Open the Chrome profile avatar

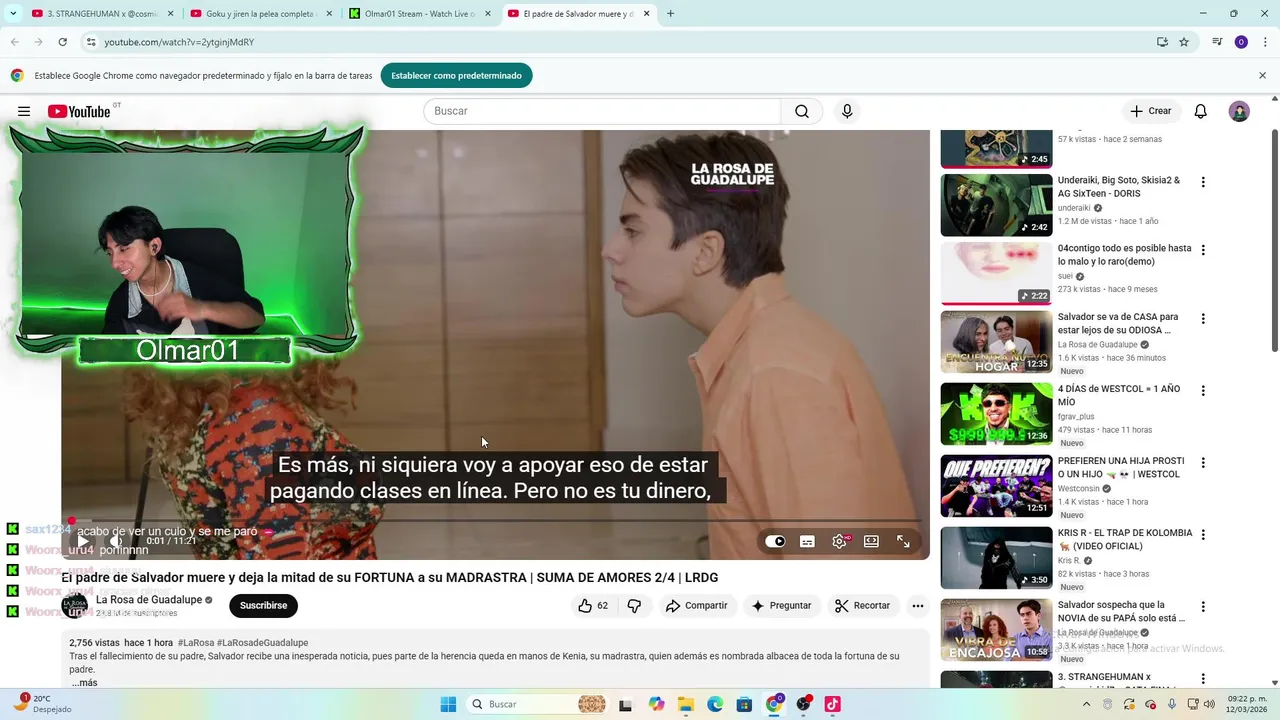click(1241, 42)
